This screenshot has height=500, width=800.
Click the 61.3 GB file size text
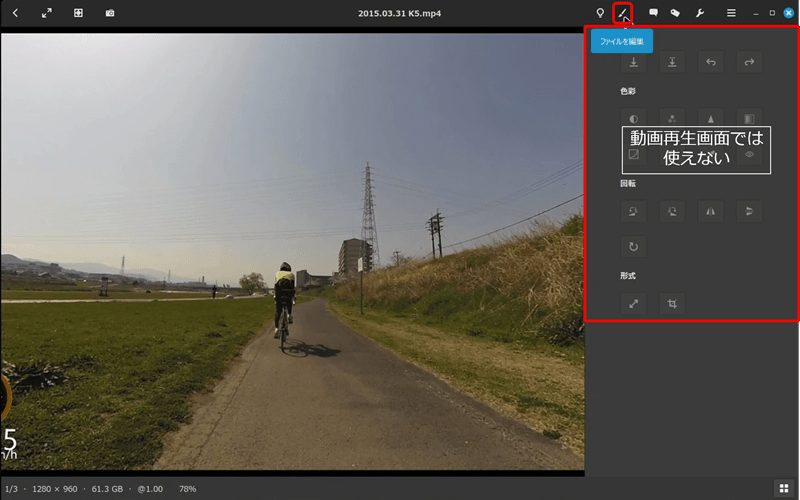click(x=107, y=489)
